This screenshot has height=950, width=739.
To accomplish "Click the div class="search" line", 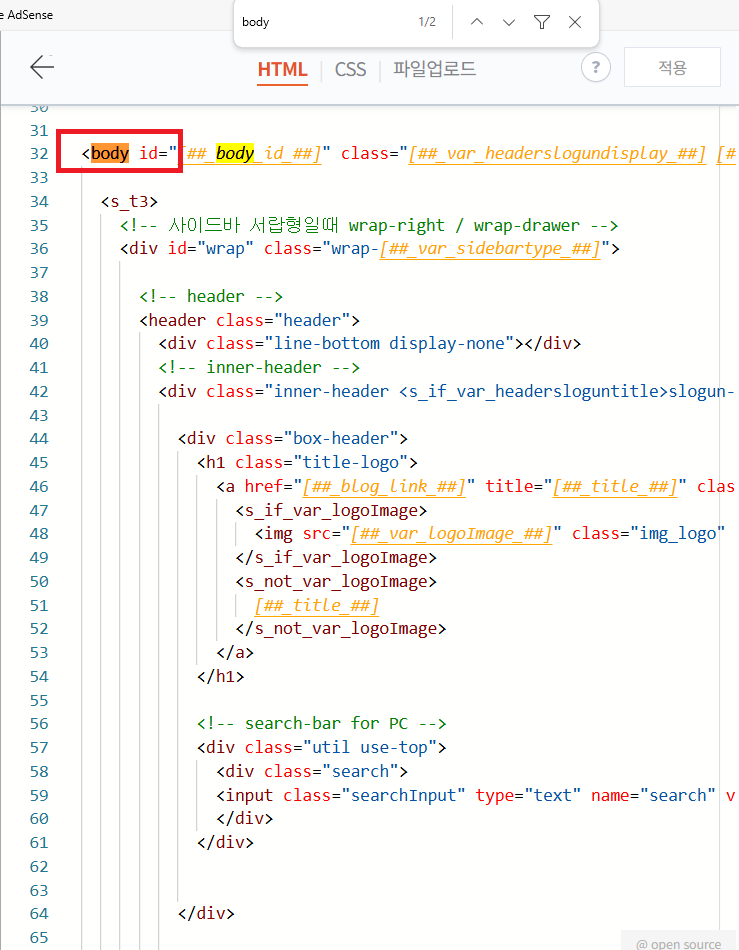I will (312, 771).
